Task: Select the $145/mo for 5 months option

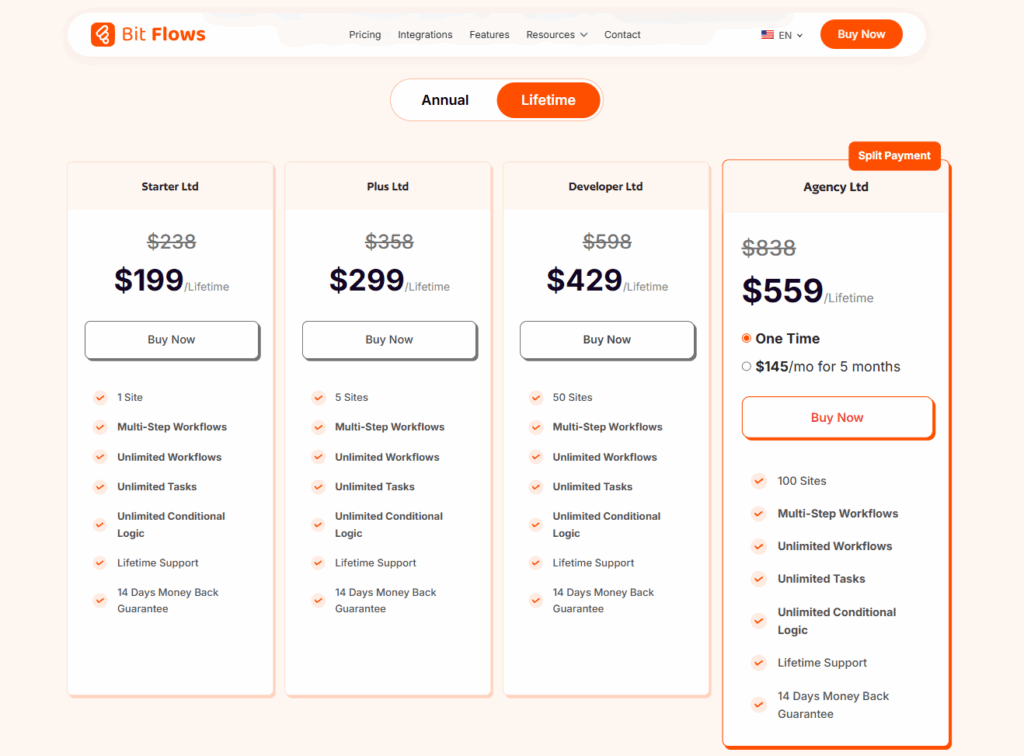Action: pos(746,366)
